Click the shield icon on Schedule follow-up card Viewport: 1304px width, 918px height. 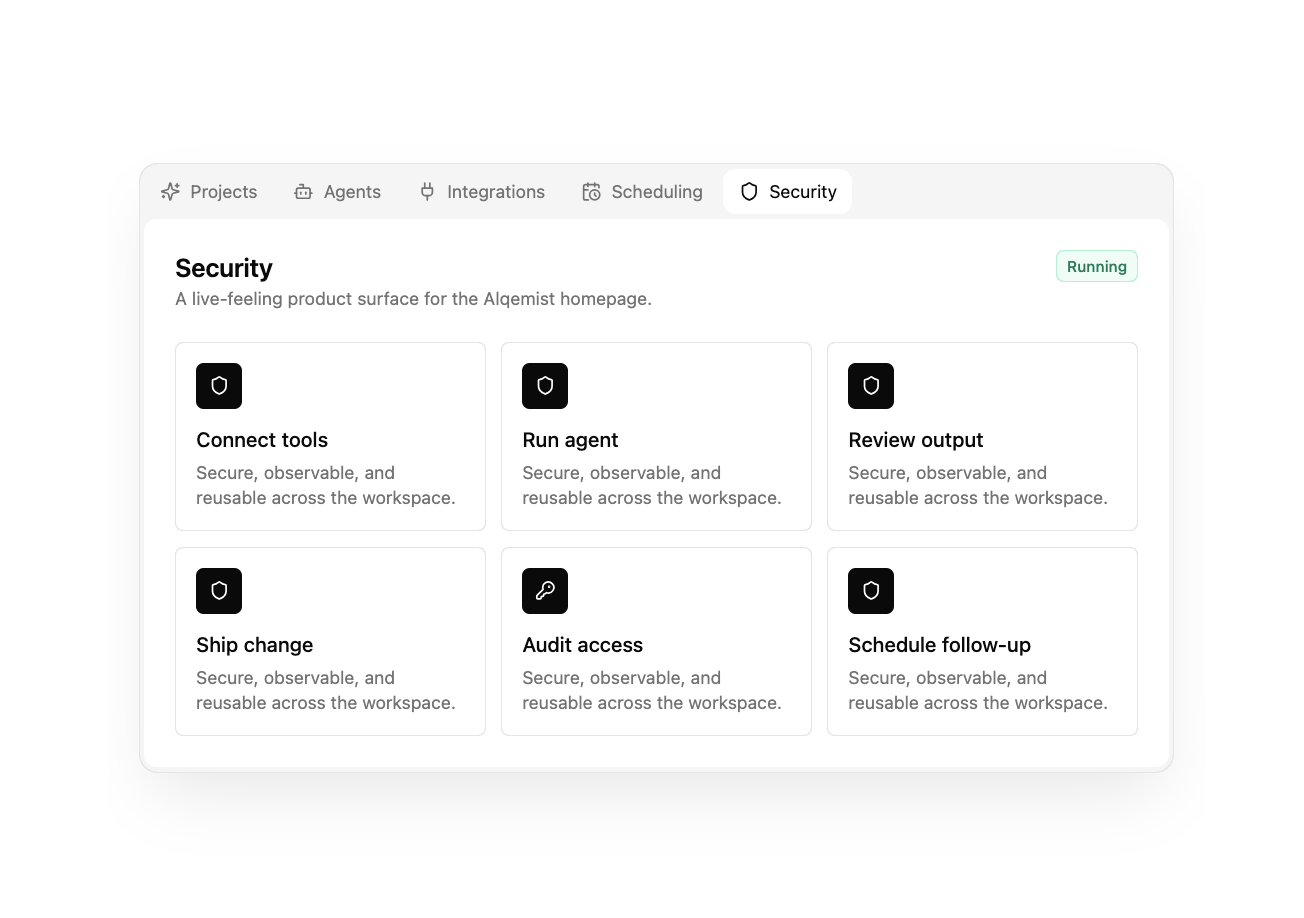point(871,591)
